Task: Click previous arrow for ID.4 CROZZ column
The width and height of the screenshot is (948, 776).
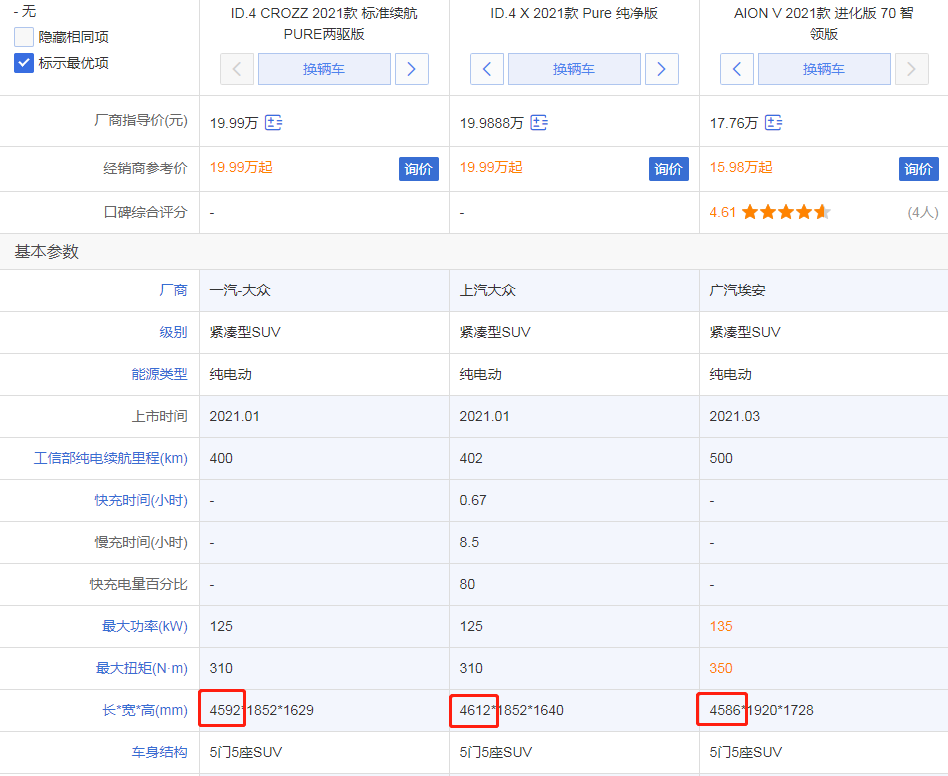Action: click(237, 69)
